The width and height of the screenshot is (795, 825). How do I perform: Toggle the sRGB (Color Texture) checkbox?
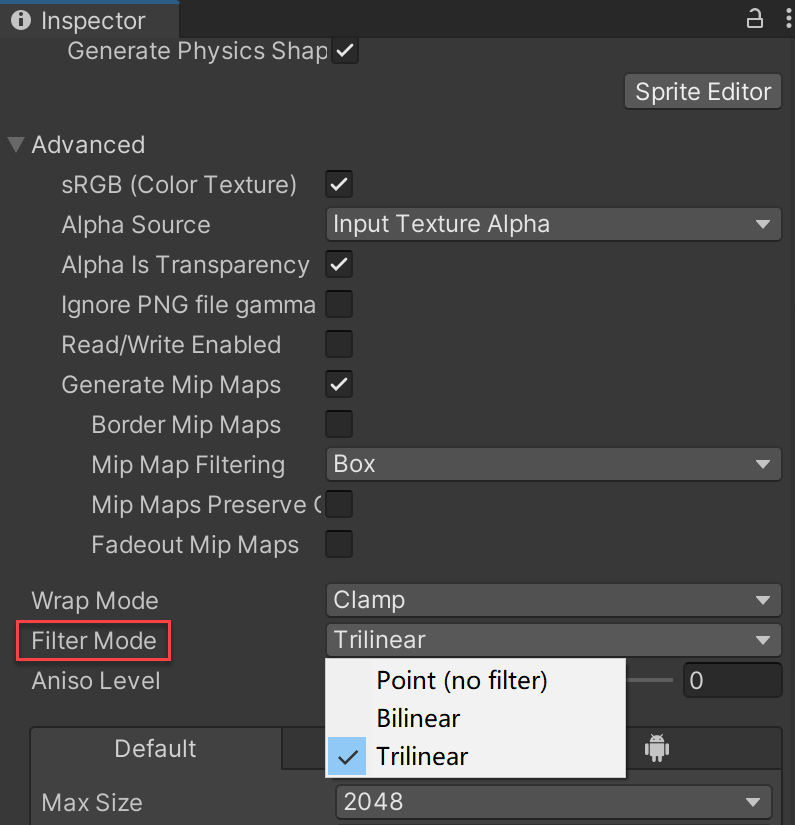(x=339, y=184)
